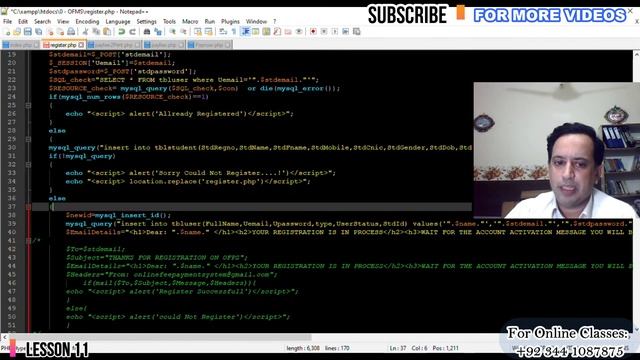Image resolution: width=640 pixels, height=360 pixels.
Task: Open the ? help menu
Action: pyautogui.click(x=275, y=21)
